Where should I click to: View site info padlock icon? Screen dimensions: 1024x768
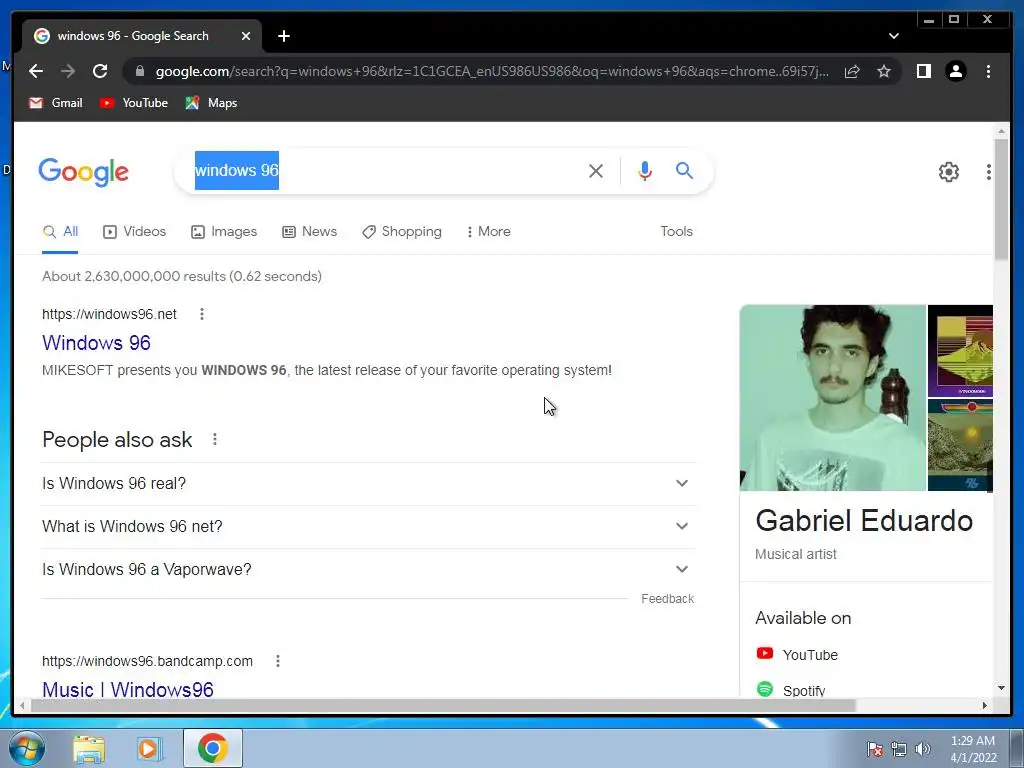pyautogui.click(x=139, y=71)
